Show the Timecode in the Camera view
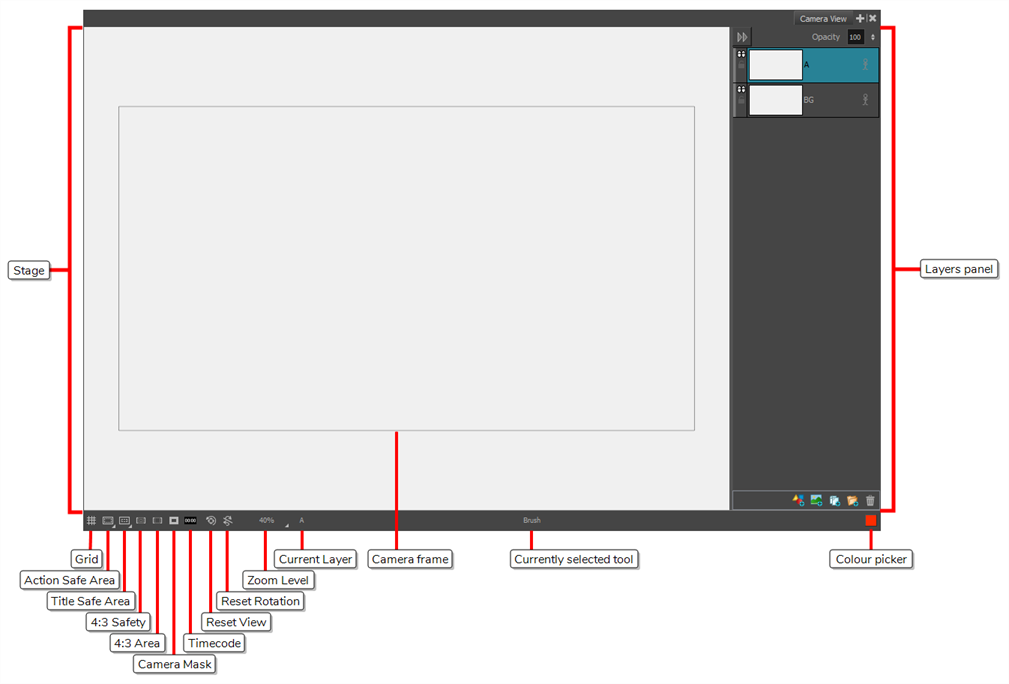This screenshot has width=1009, height=684. tap(190, 520)
